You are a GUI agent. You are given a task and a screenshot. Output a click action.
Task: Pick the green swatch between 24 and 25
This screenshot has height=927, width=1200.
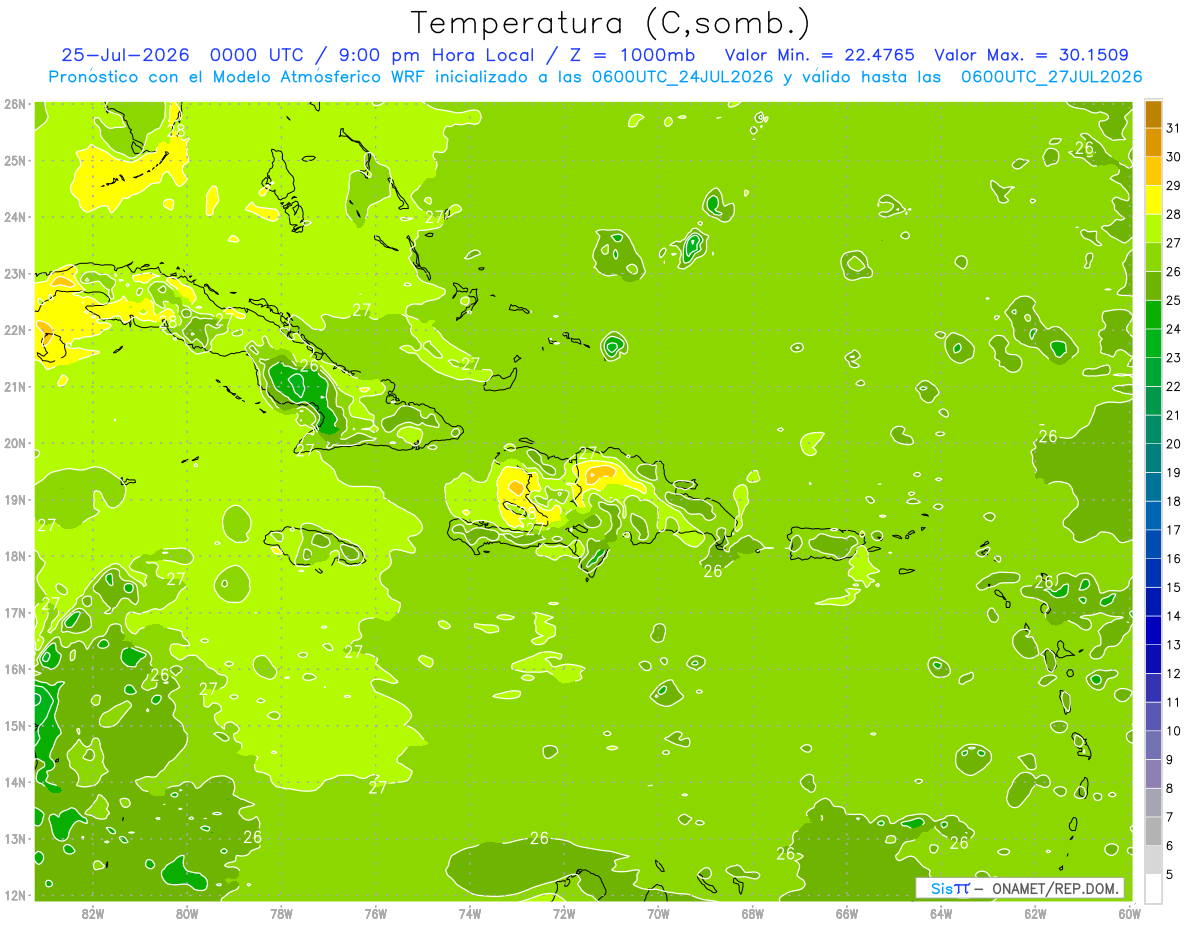click(x=1153, y=314)
